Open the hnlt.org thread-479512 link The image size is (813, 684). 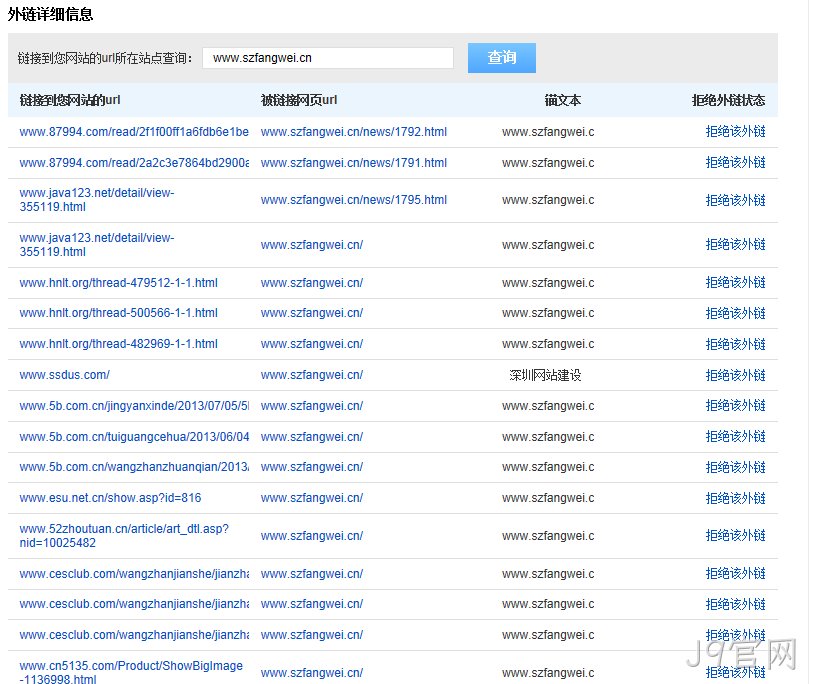(119, 283)
